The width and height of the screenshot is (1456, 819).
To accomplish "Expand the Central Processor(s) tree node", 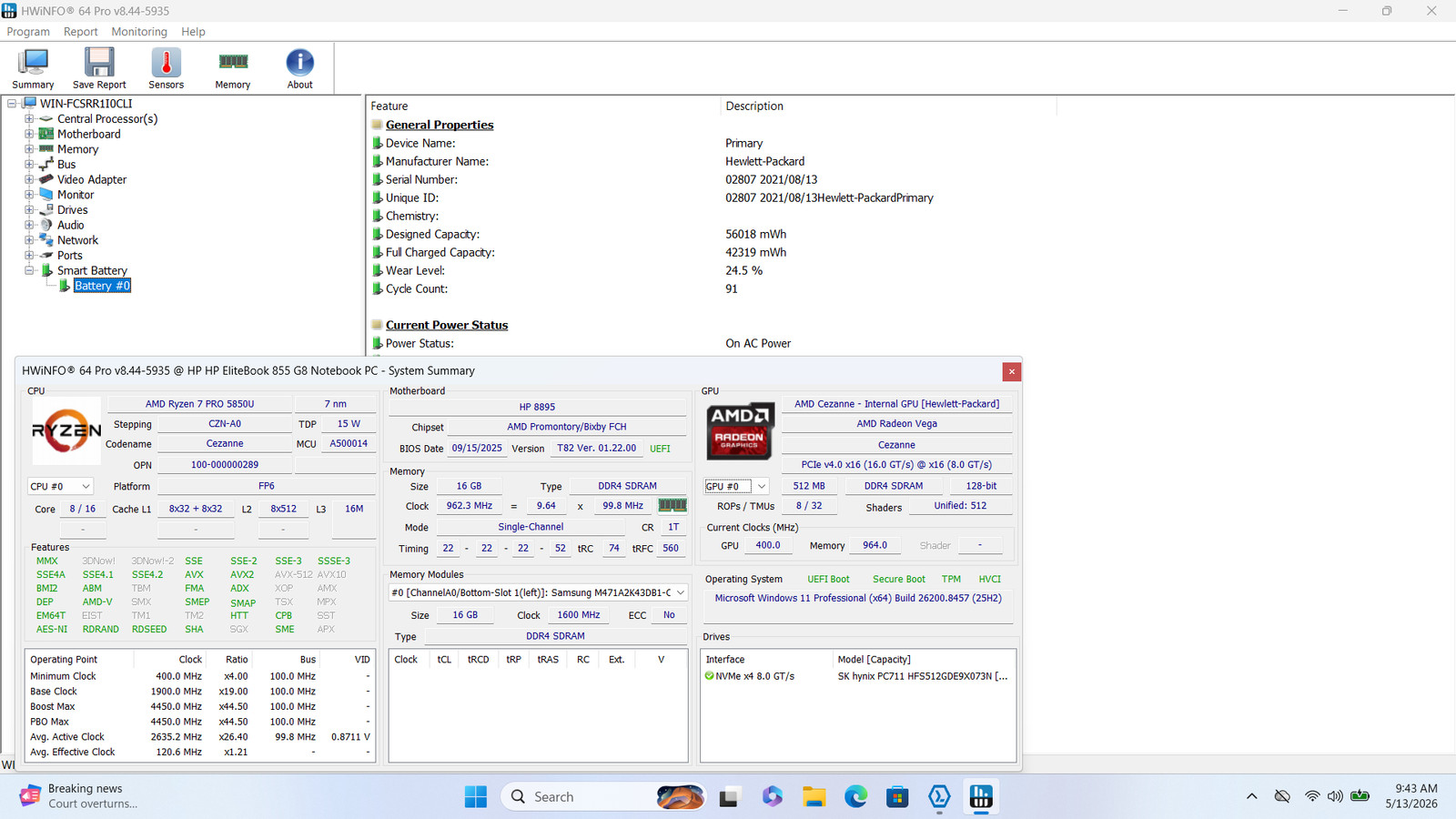I will pos(29,119).
